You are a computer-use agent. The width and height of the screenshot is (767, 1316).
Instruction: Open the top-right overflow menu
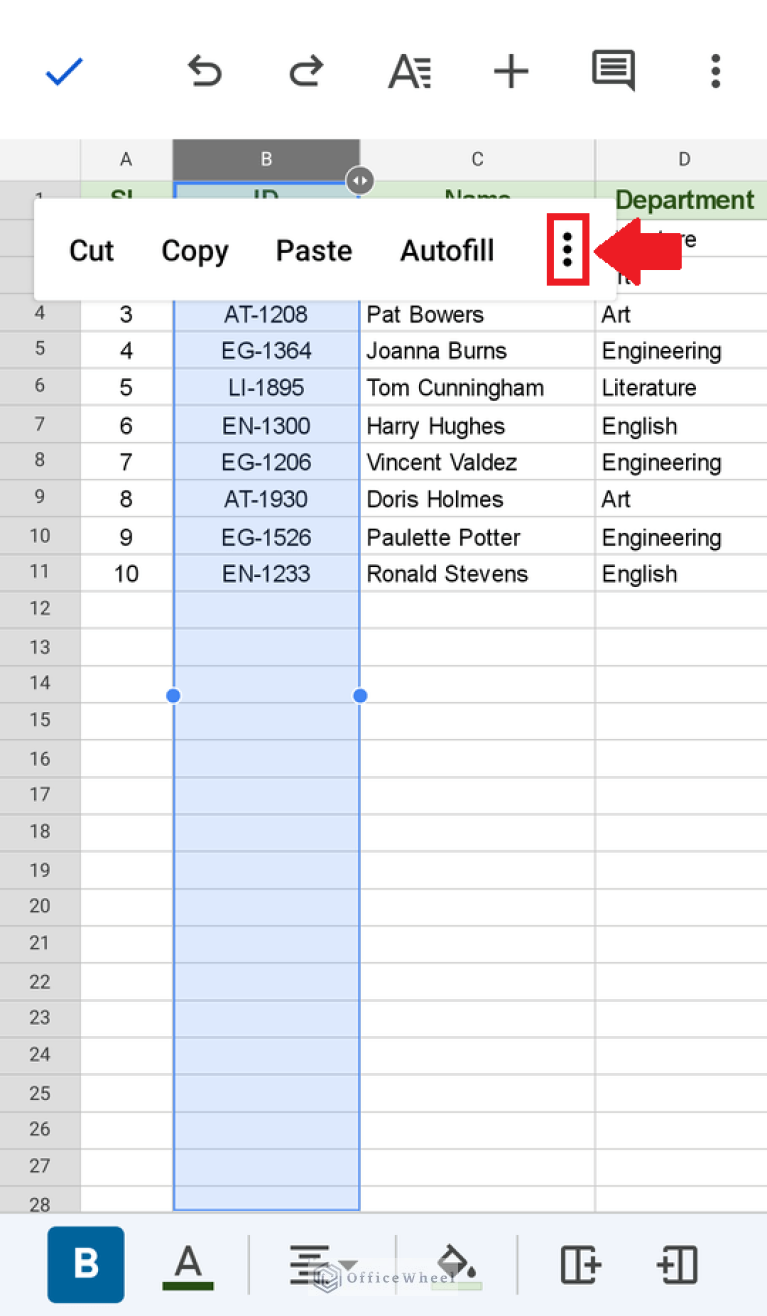click(715, 71)
